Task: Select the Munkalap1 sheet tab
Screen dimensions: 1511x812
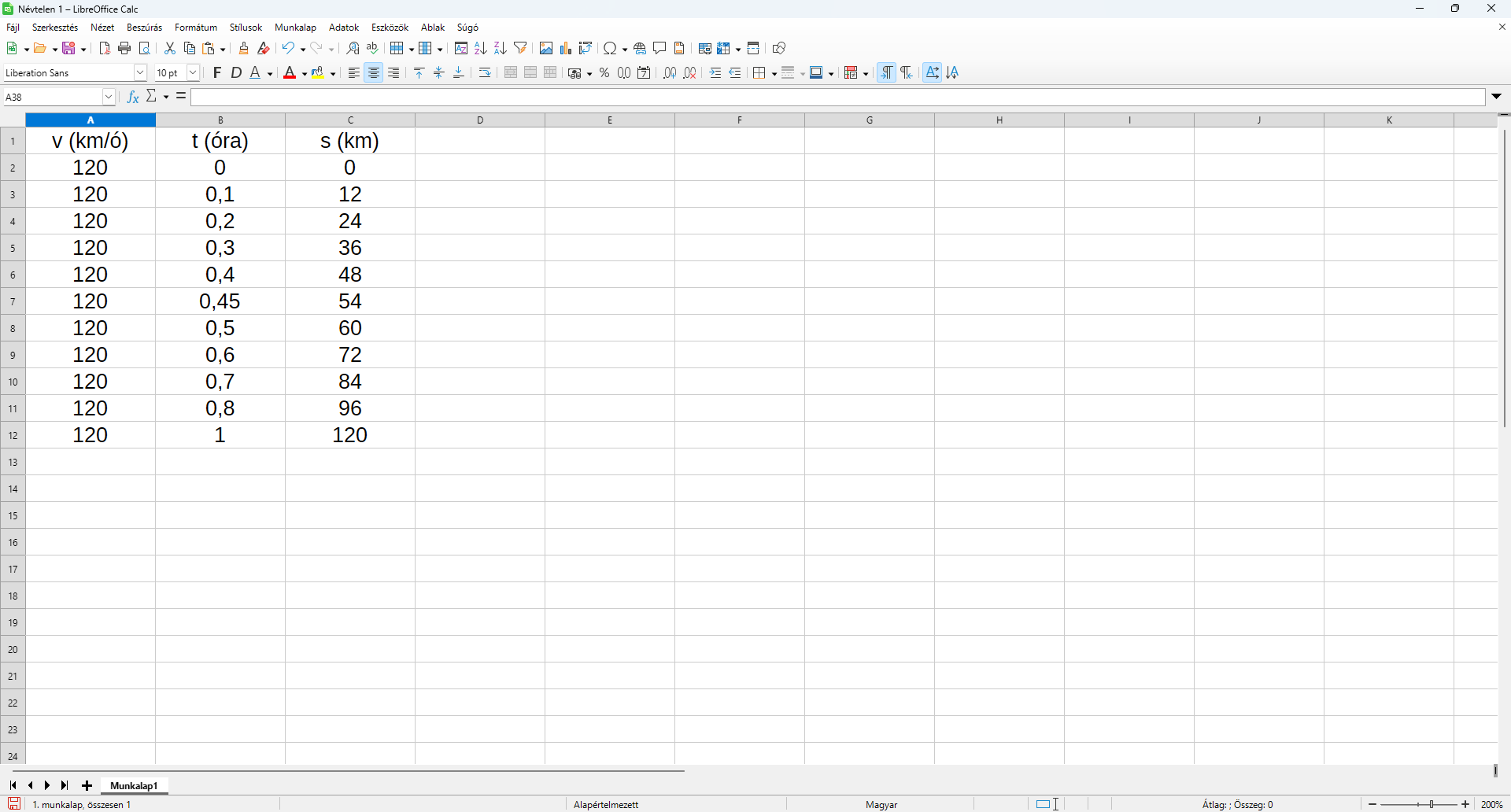Action: click(134, 785)
